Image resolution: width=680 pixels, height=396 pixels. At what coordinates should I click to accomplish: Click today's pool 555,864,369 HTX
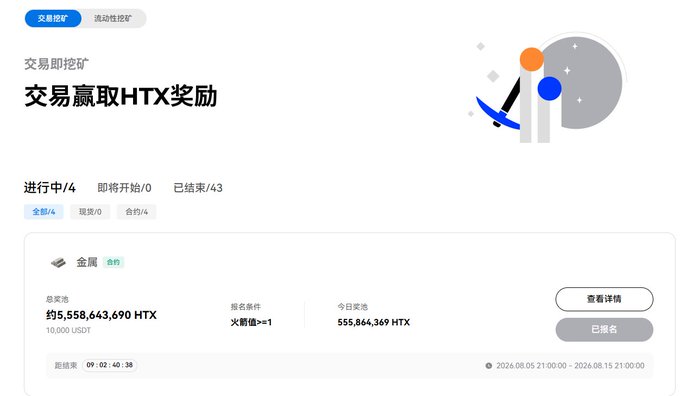[x=373, y=322]
